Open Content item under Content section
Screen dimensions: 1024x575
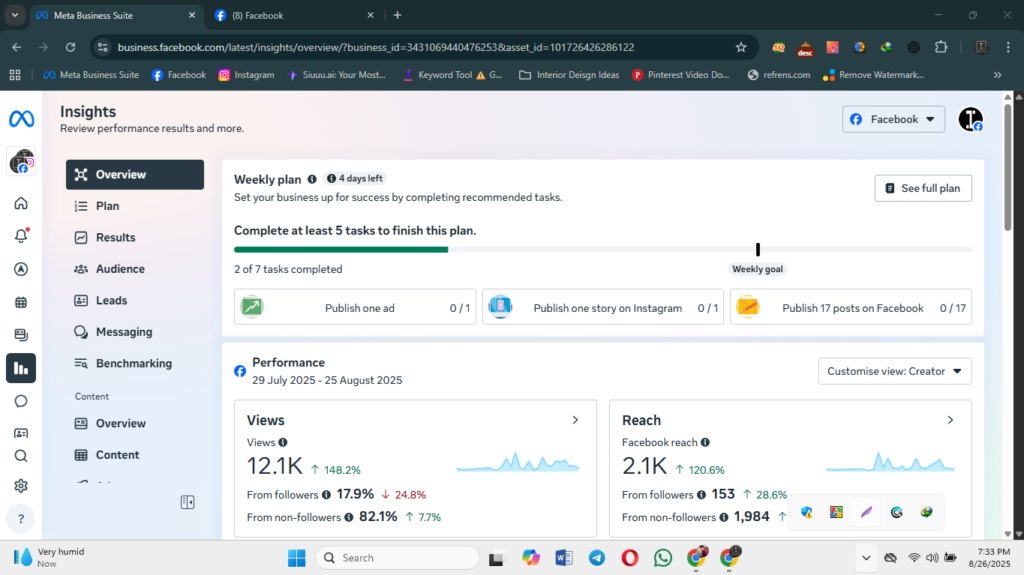135,455
